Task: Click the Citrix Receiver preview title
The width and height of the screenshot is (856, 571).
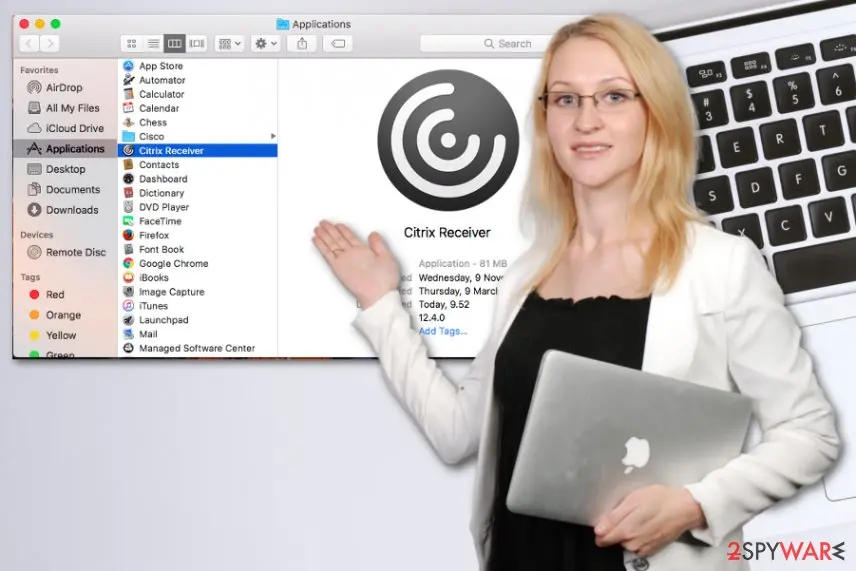Action: (447, 233)
